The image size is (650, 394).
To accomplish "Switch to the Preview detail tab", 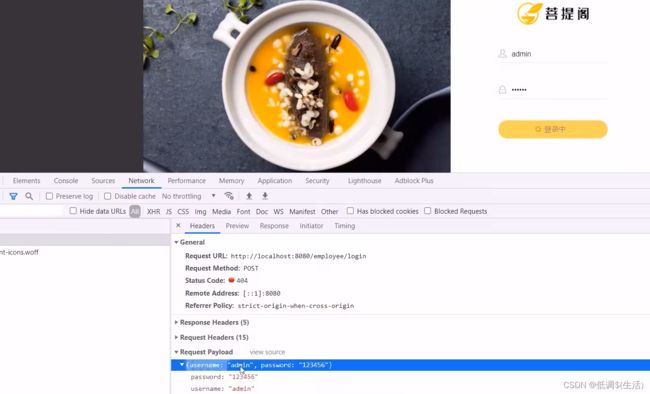I will pyautogui.click(x=237, y=226).
